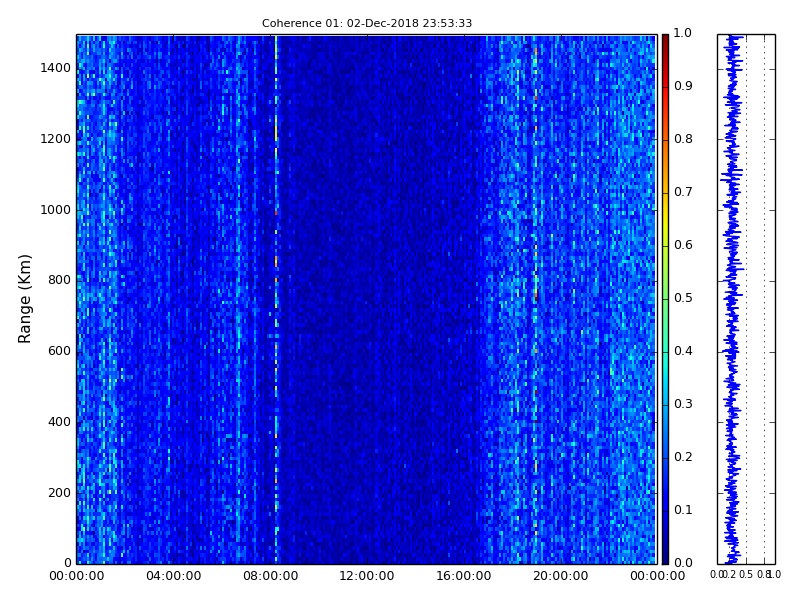Viewport: 800px width, 600px height.
Task: Select the colorbar 0.3 label
Action: 683,405
